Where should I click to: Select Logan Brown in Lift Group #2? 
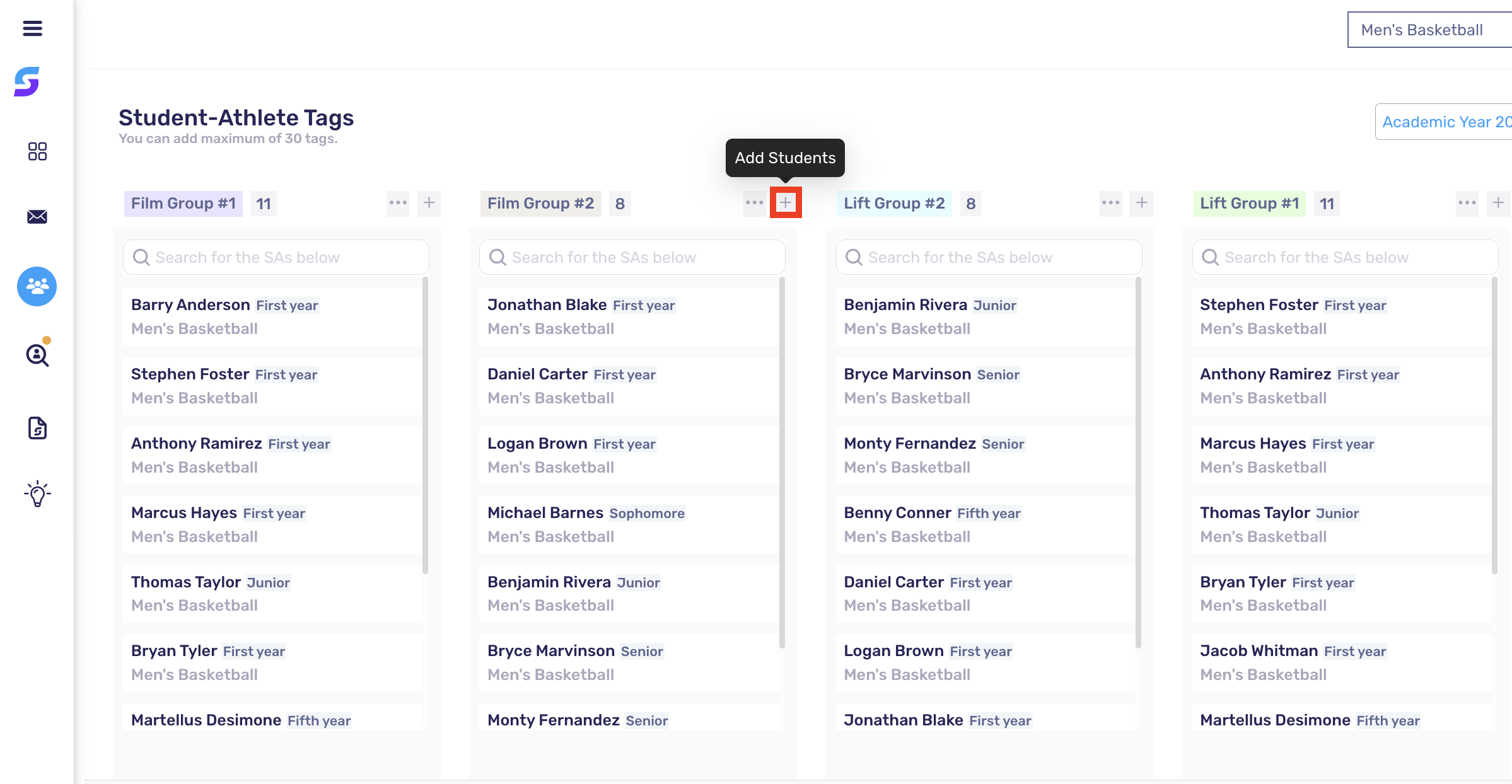point(986,663)
